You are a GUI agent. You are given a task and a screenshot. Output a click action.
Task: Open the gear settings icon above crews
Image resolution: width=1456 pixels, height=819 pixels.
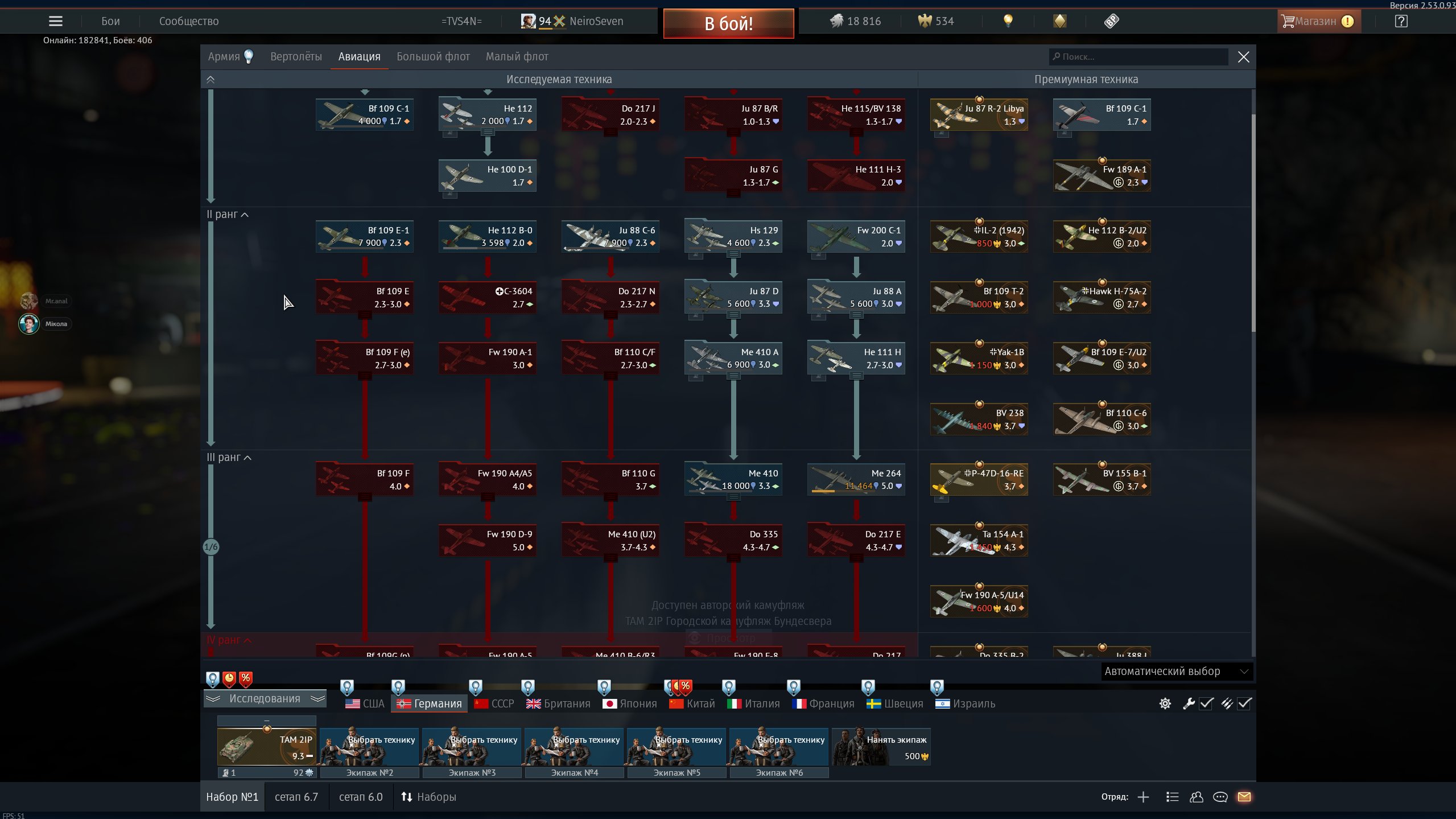point(1165,703)
